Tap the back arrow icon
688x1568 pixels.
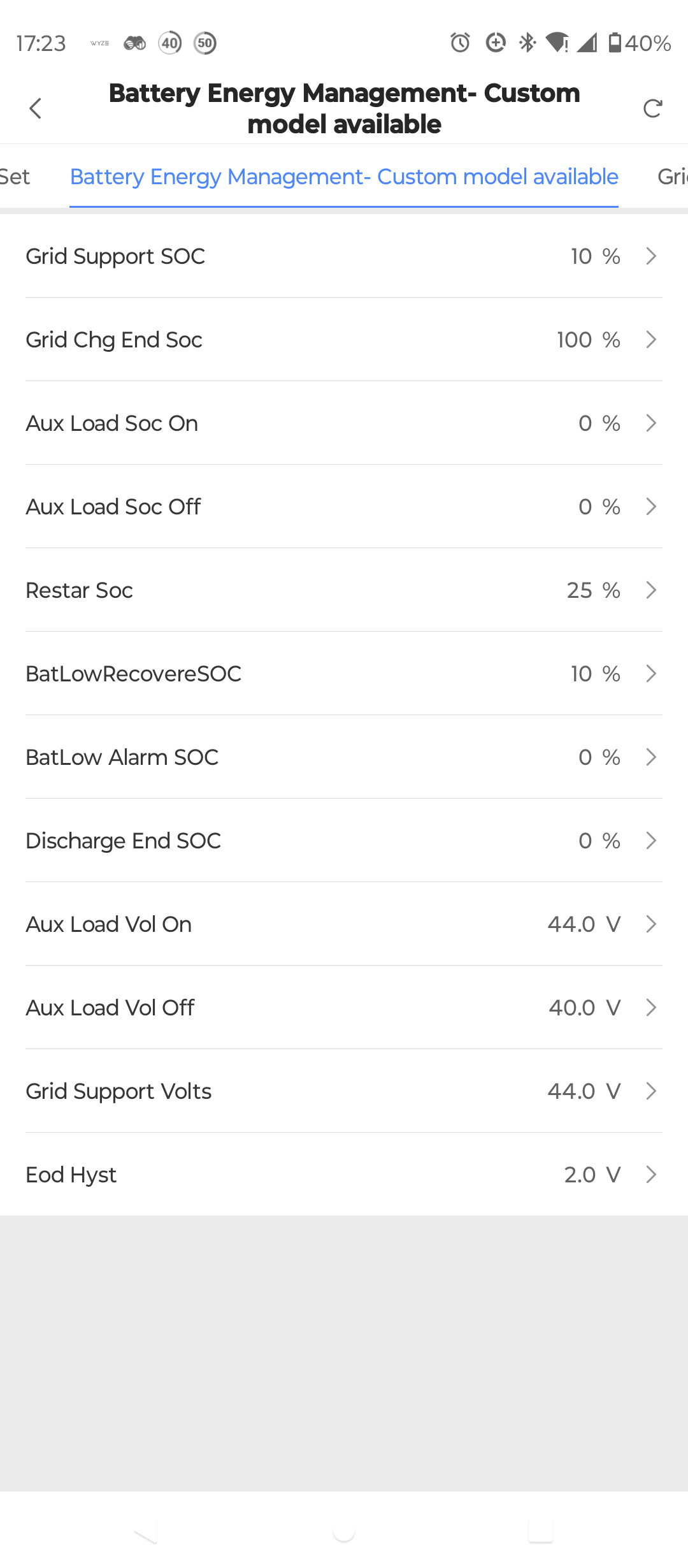(x=36, y=108)
